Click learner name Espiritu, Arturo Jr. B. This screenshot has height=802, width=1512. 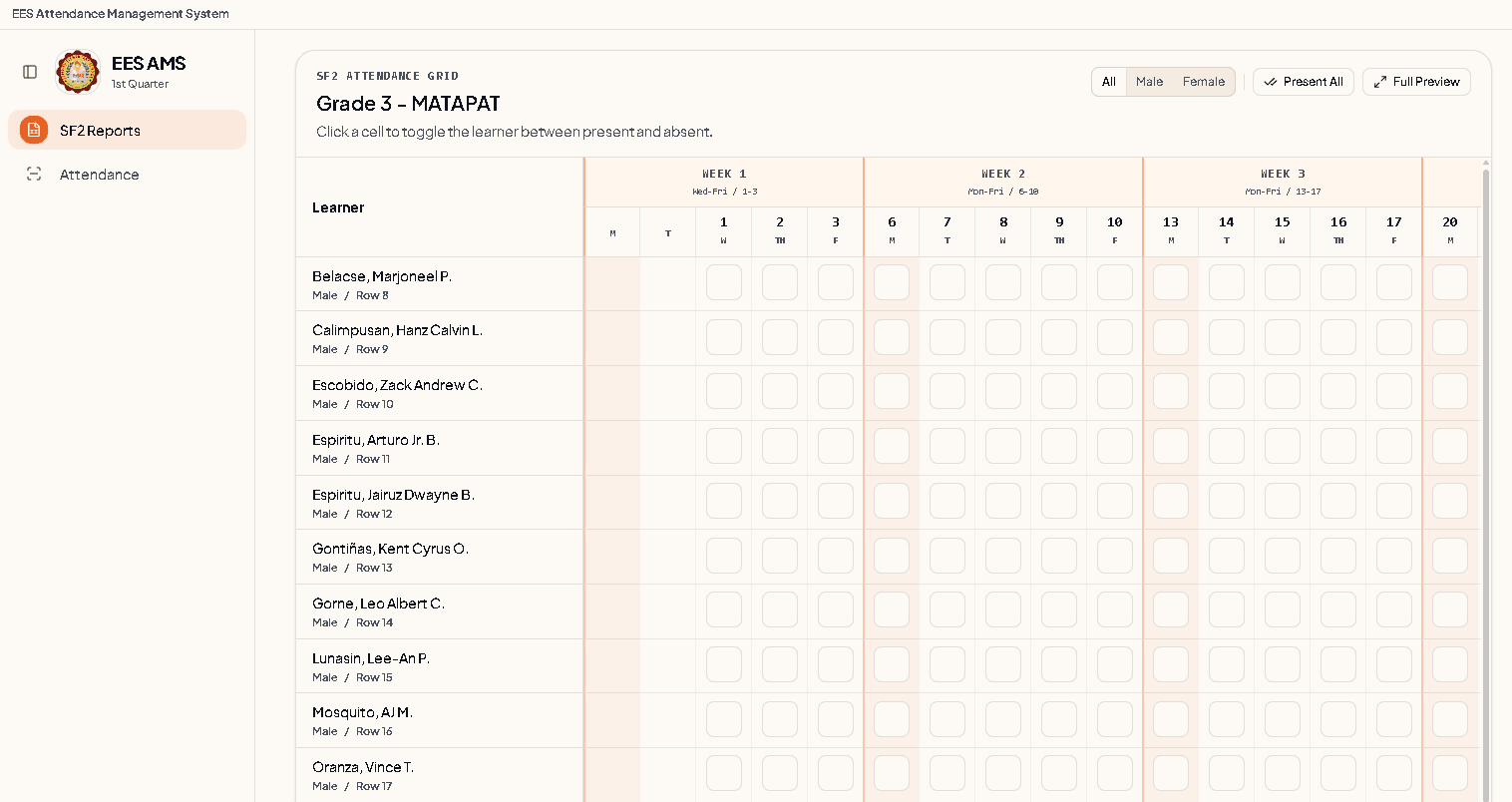(376, 440)
